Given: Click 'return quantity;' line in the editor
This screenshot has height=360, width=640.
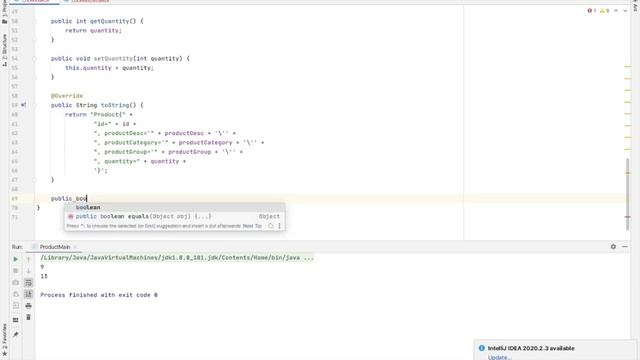Looking at the screenshot, I should click(x=93, y=31).
